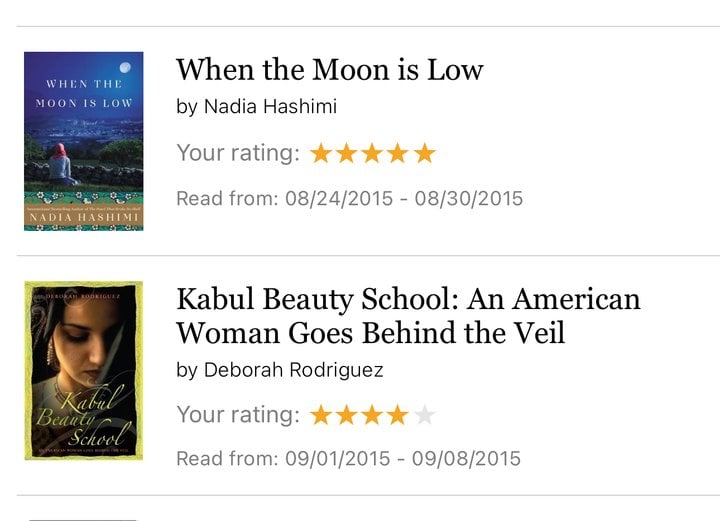Click read dates 09/01/2015 - 09/08/2015
The height and width of the screenshot is (521, 720).
[x=403, y=459]
